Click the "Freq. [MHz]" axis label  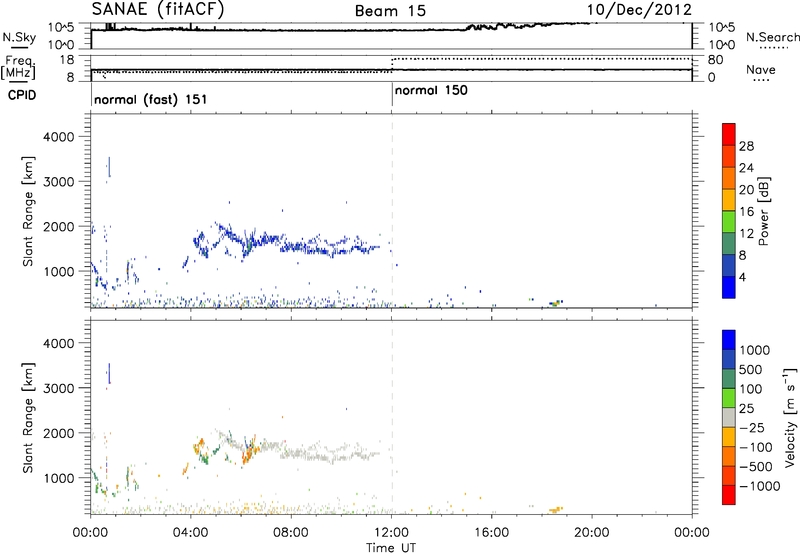point(19,67)
